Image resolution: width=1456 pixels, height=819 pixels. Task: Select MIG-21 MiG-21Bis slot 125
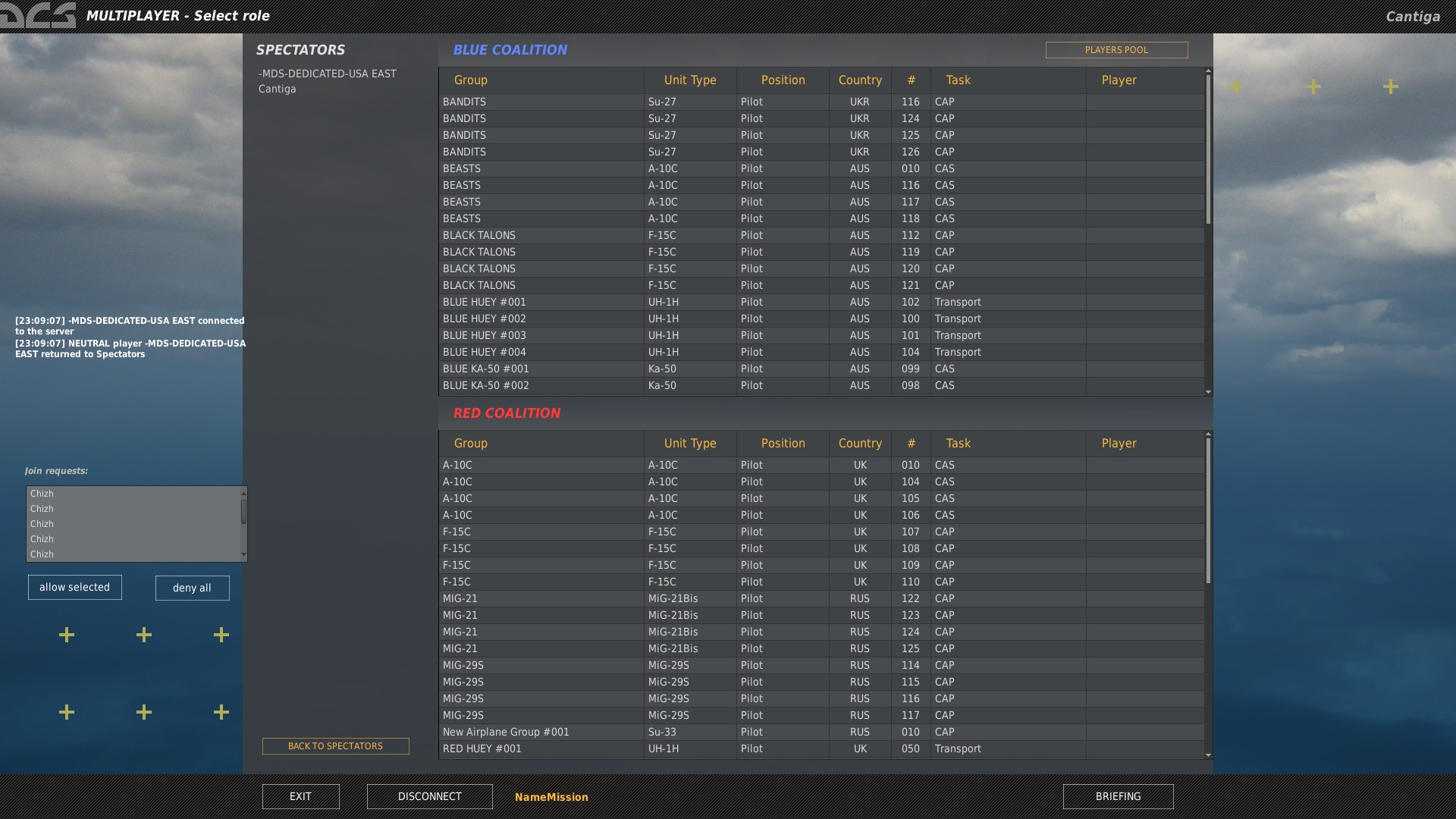point(821,648)
